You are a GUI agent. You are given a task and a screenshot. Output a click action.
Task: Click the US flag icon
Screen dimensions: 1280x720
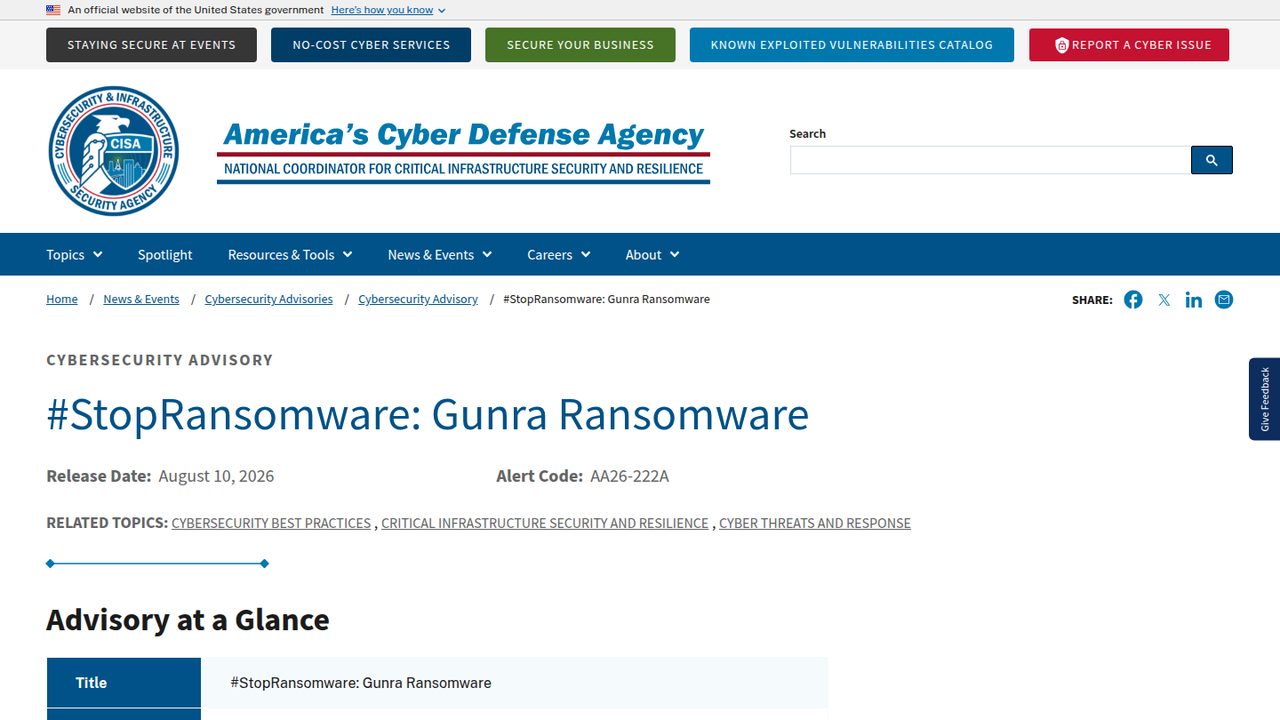tap(53, 10)
